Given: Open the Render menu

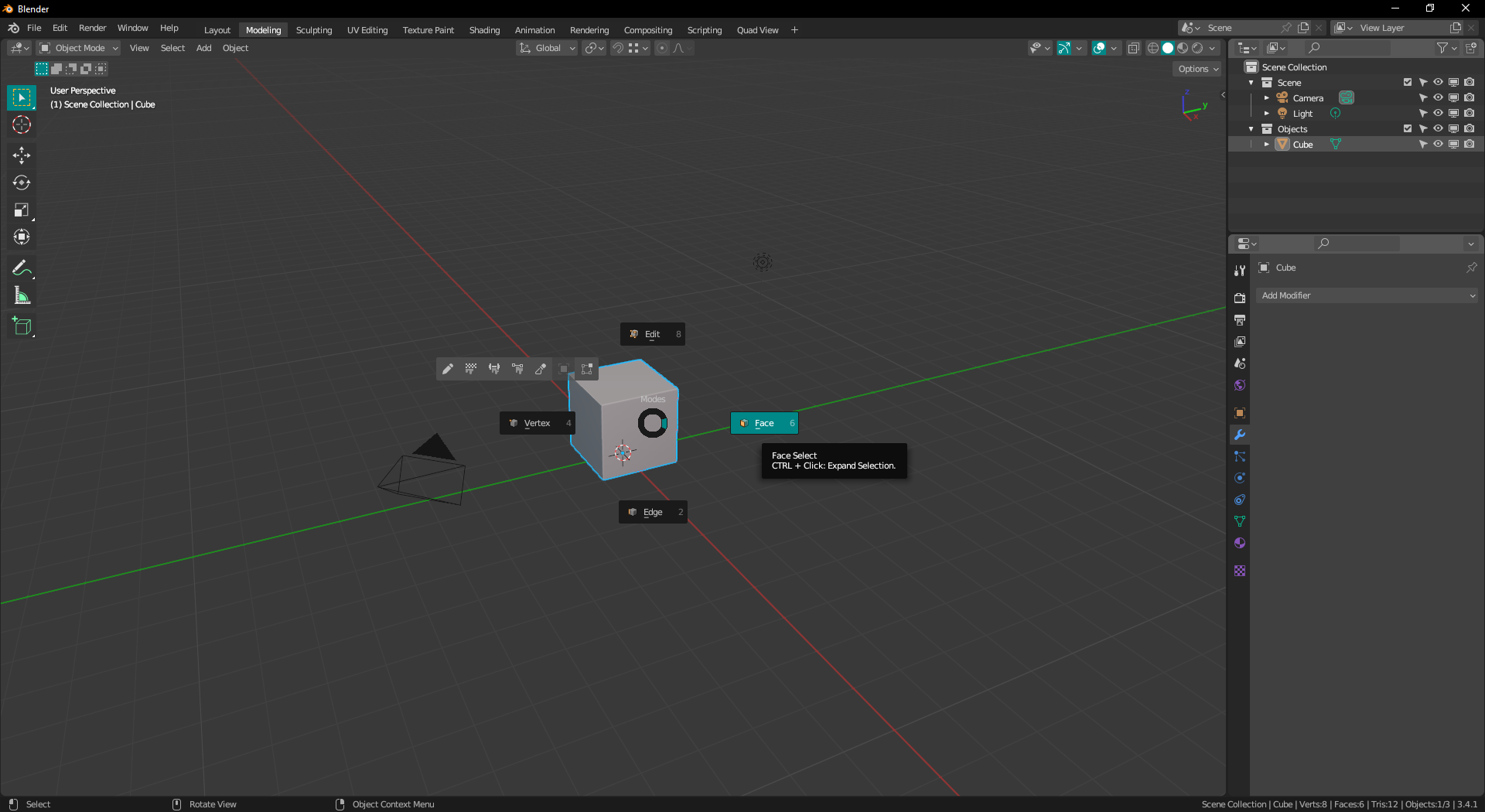Looking at the screenshot, I should click(x=92, y=28).
